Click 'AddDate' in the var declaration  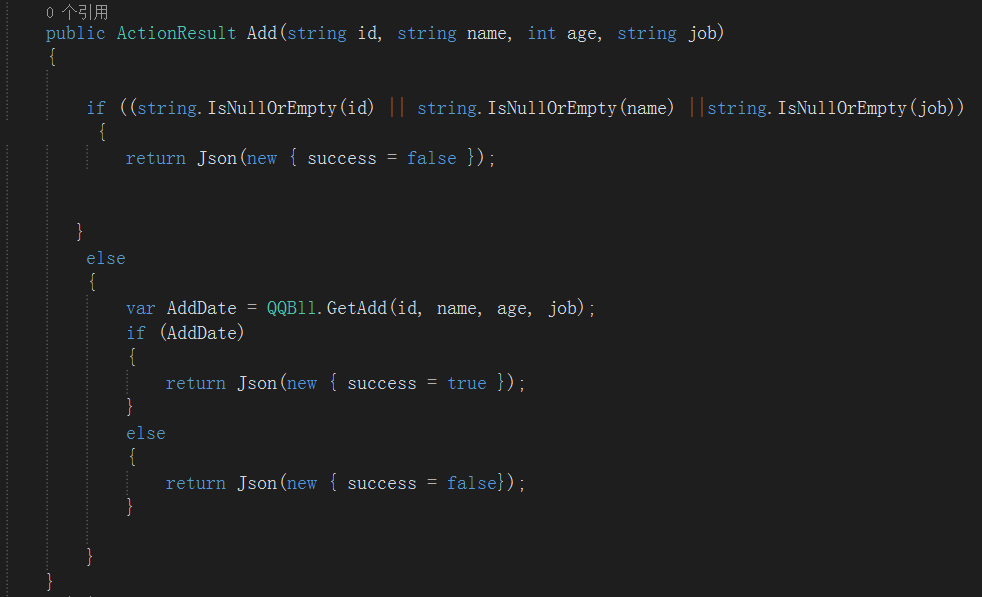202,308
